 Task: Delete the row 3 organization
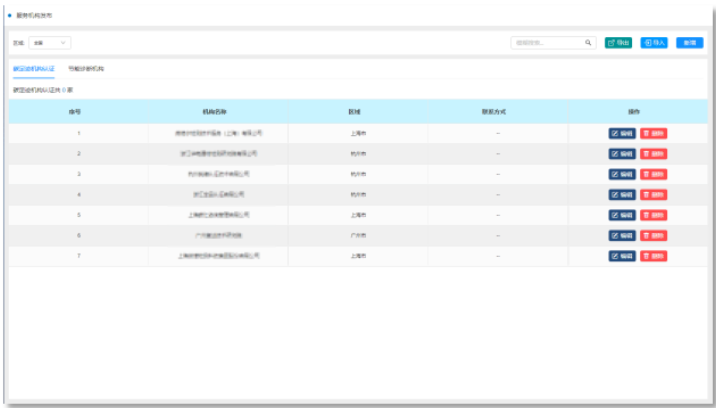653,174
